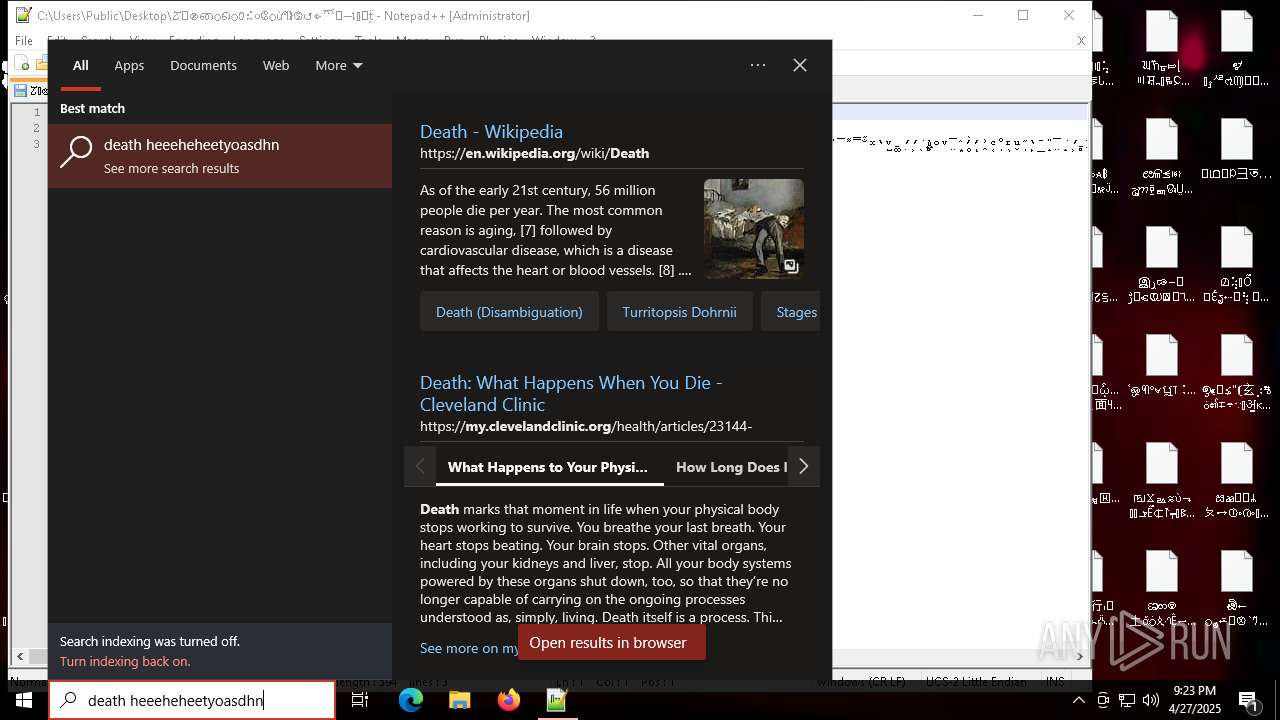Click 'See more on my' link
The image size is (1280, 720).
[x=469, y=648]
